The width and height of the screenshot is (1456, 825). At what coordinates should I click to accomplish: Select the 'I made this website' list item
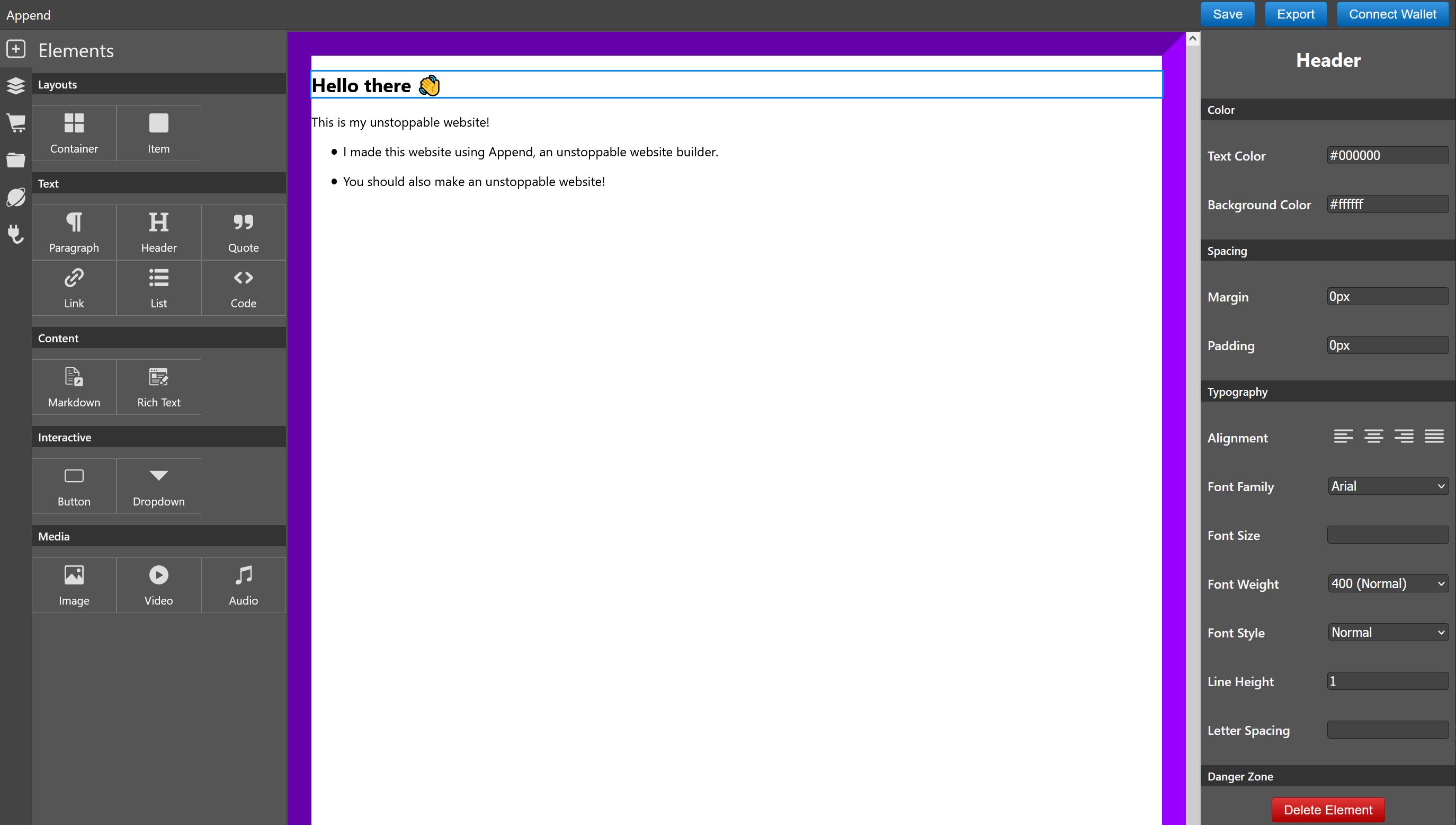click(530, 152)
